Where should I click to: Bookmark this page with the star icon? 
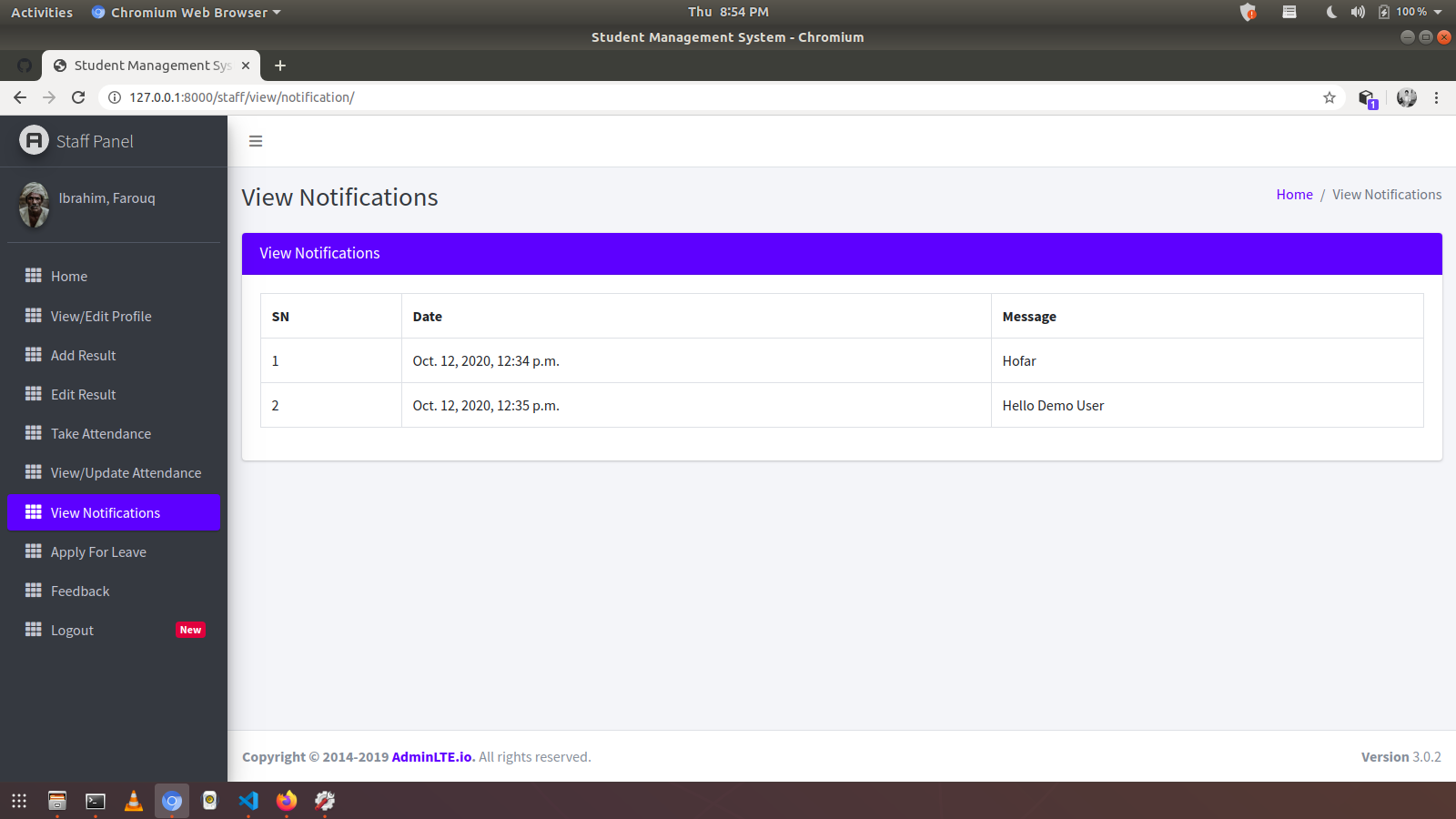click(x=1330, y=97)
